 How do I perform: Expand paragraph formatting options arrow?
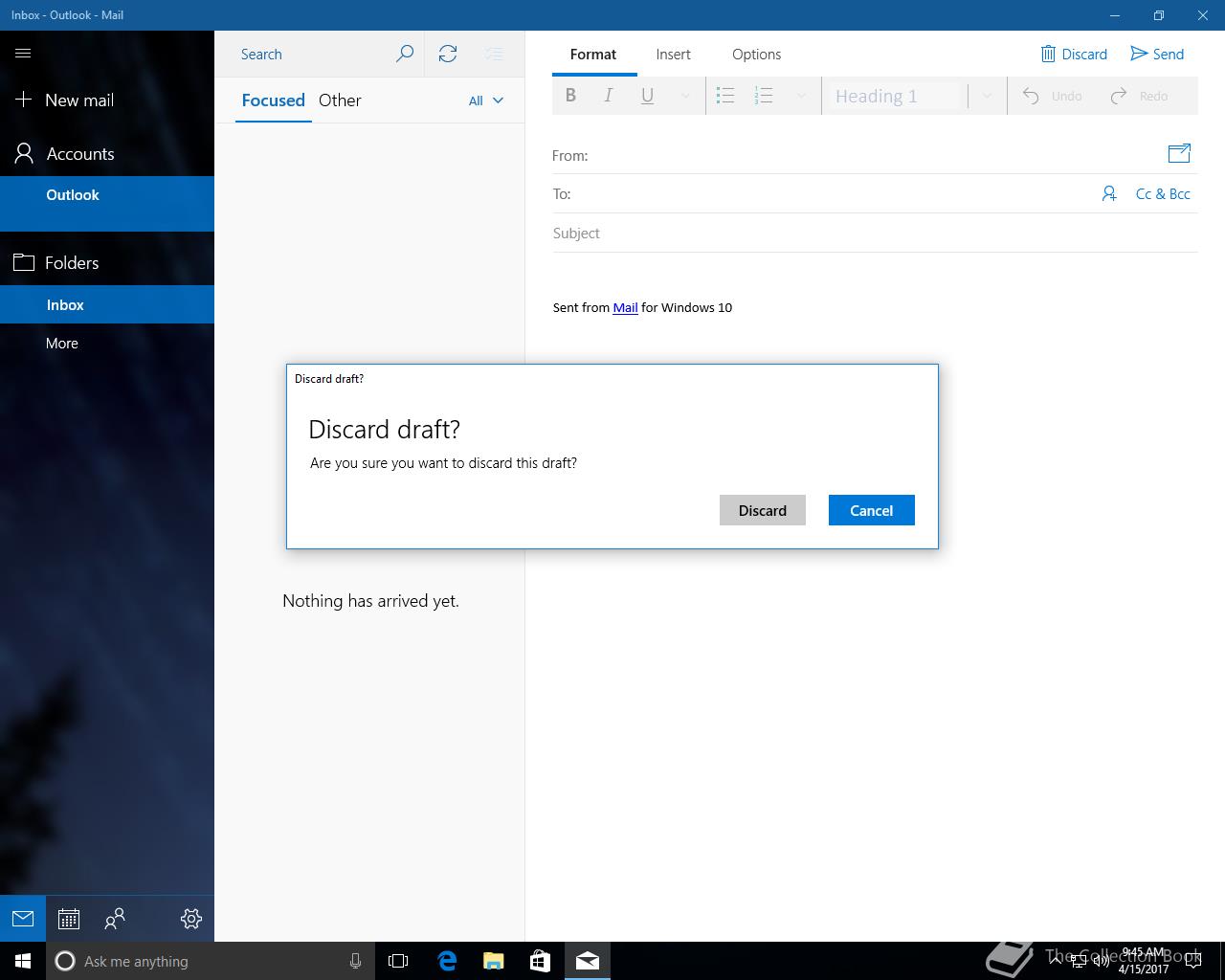[801, 96]
